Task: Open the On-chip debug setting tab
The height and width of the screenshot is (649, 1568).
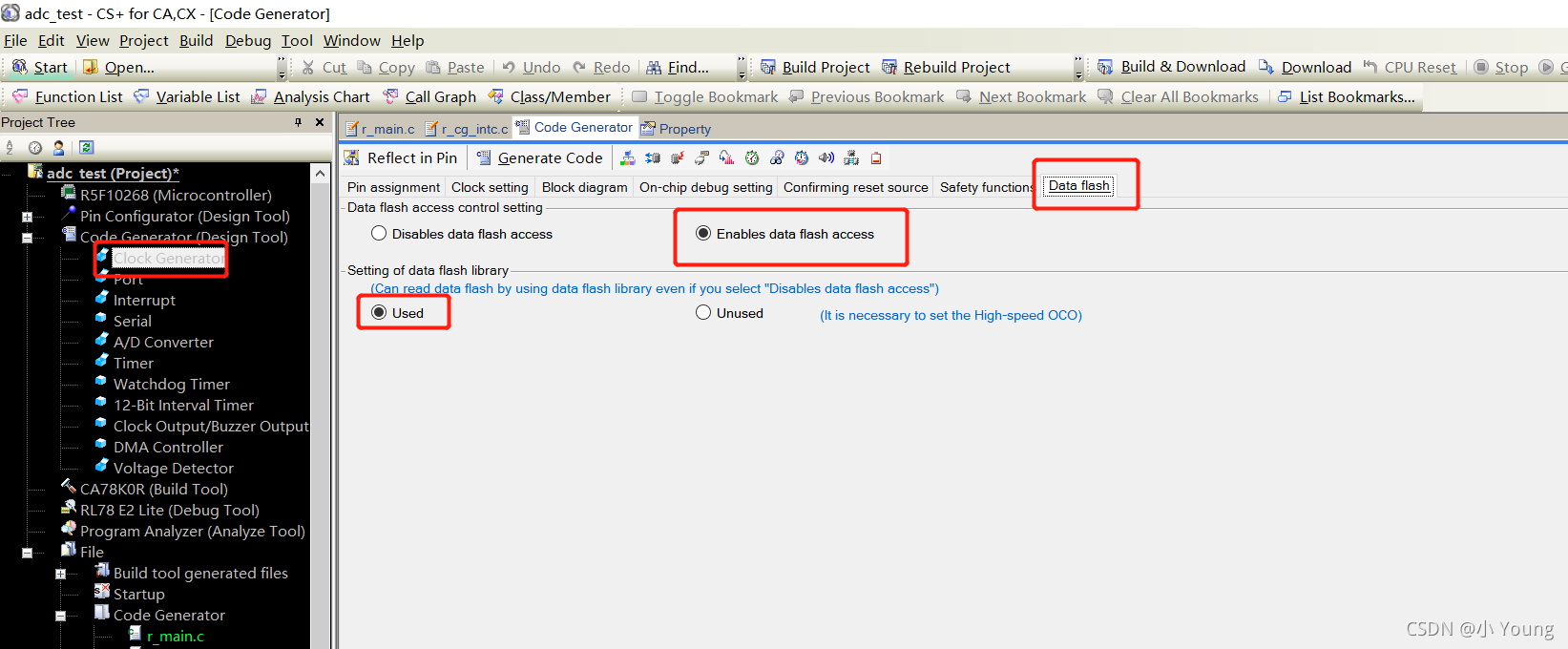Action: [706, 187]
